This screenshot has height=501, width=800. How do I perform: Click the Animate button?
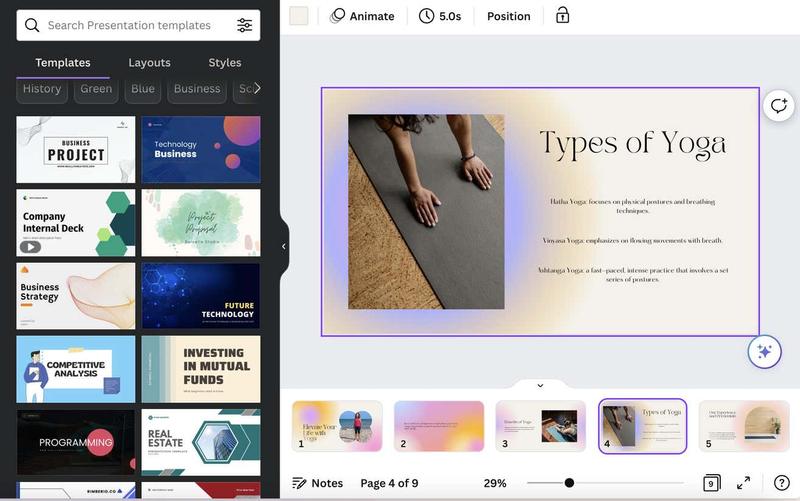coord(362,16)
